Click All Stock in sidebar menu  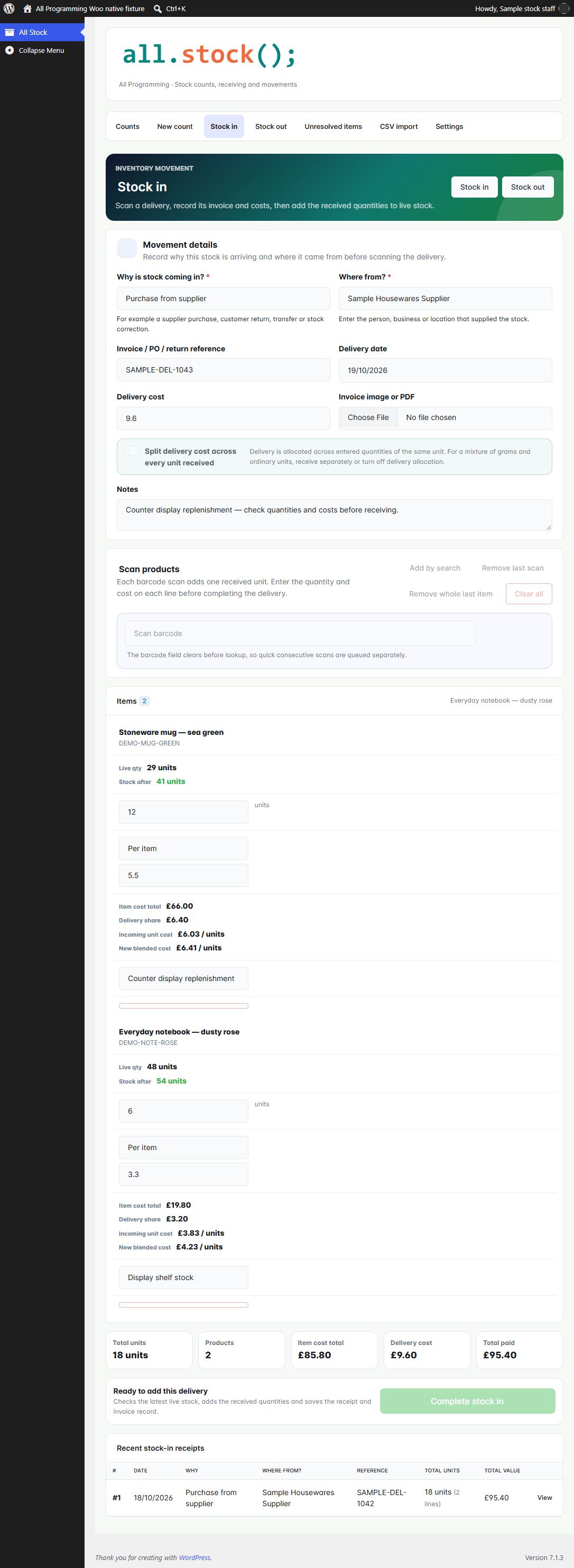click(42, 32)
